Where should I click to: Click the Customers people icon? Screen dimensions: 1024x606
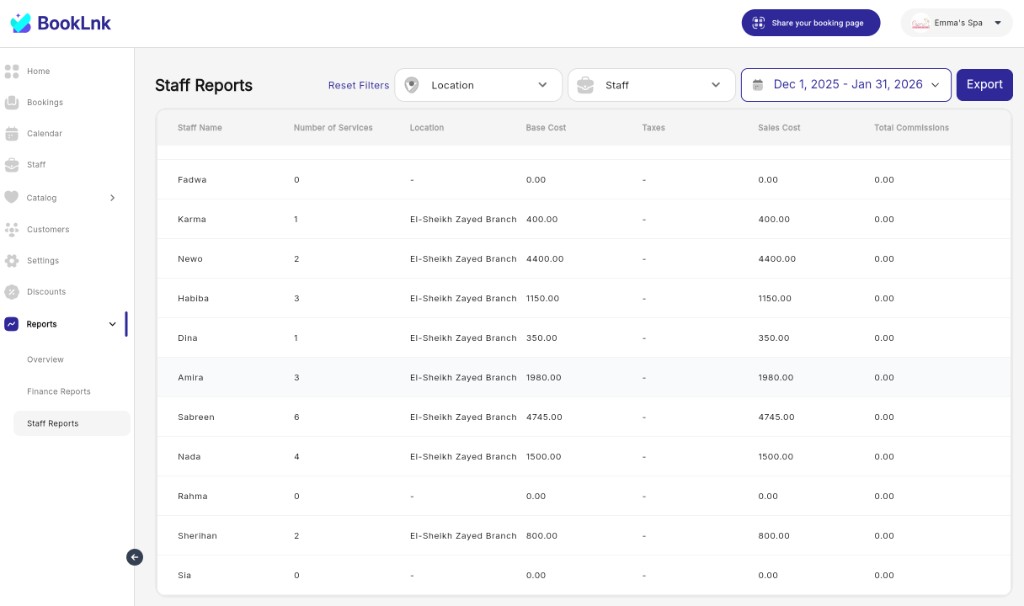[x=12, y=229]
